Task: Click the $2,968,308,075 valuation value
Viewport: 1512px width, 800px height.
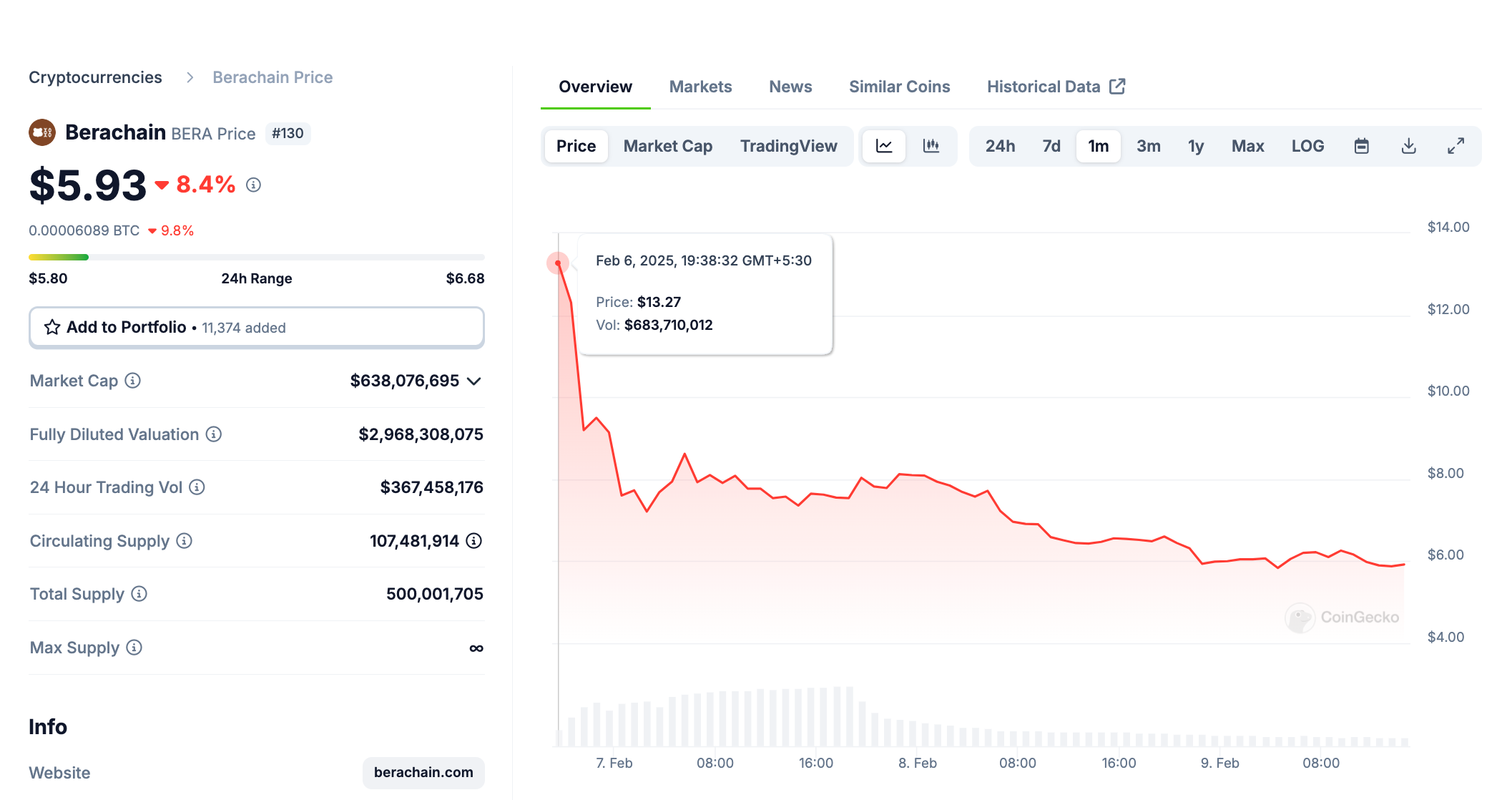Action: click(x=421, y=434)
